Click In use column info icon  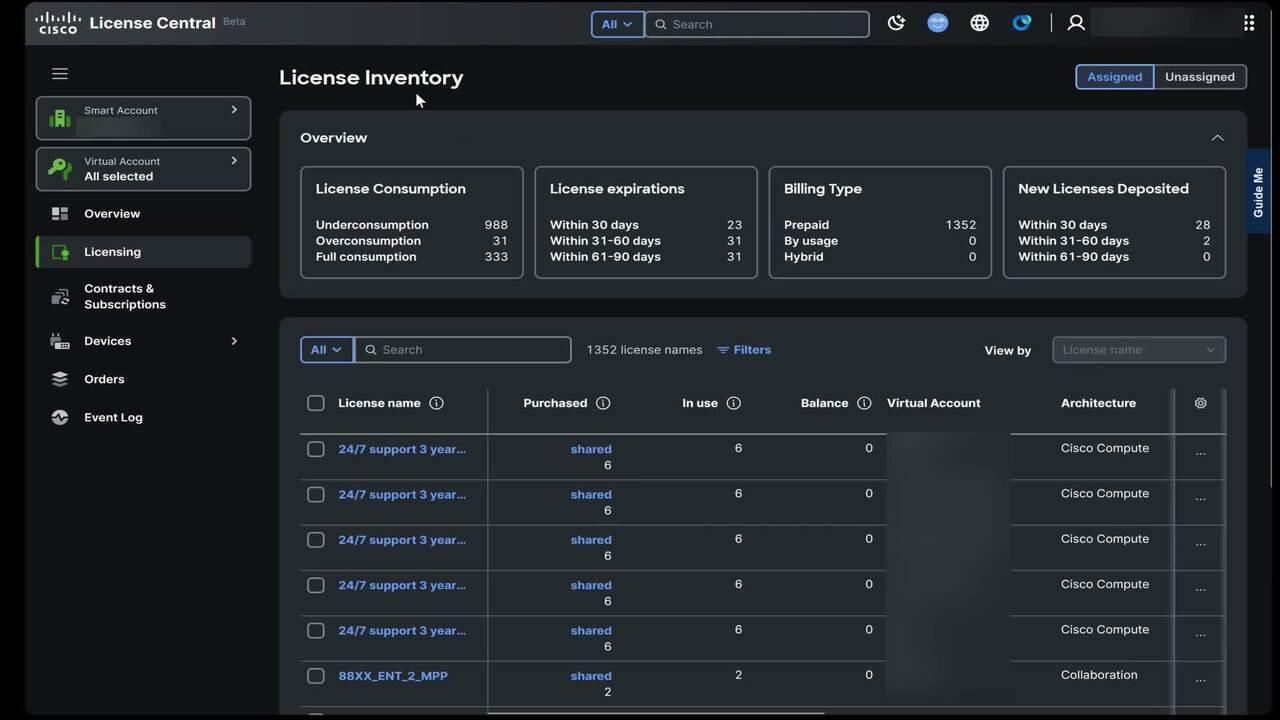tap(734, 403)
